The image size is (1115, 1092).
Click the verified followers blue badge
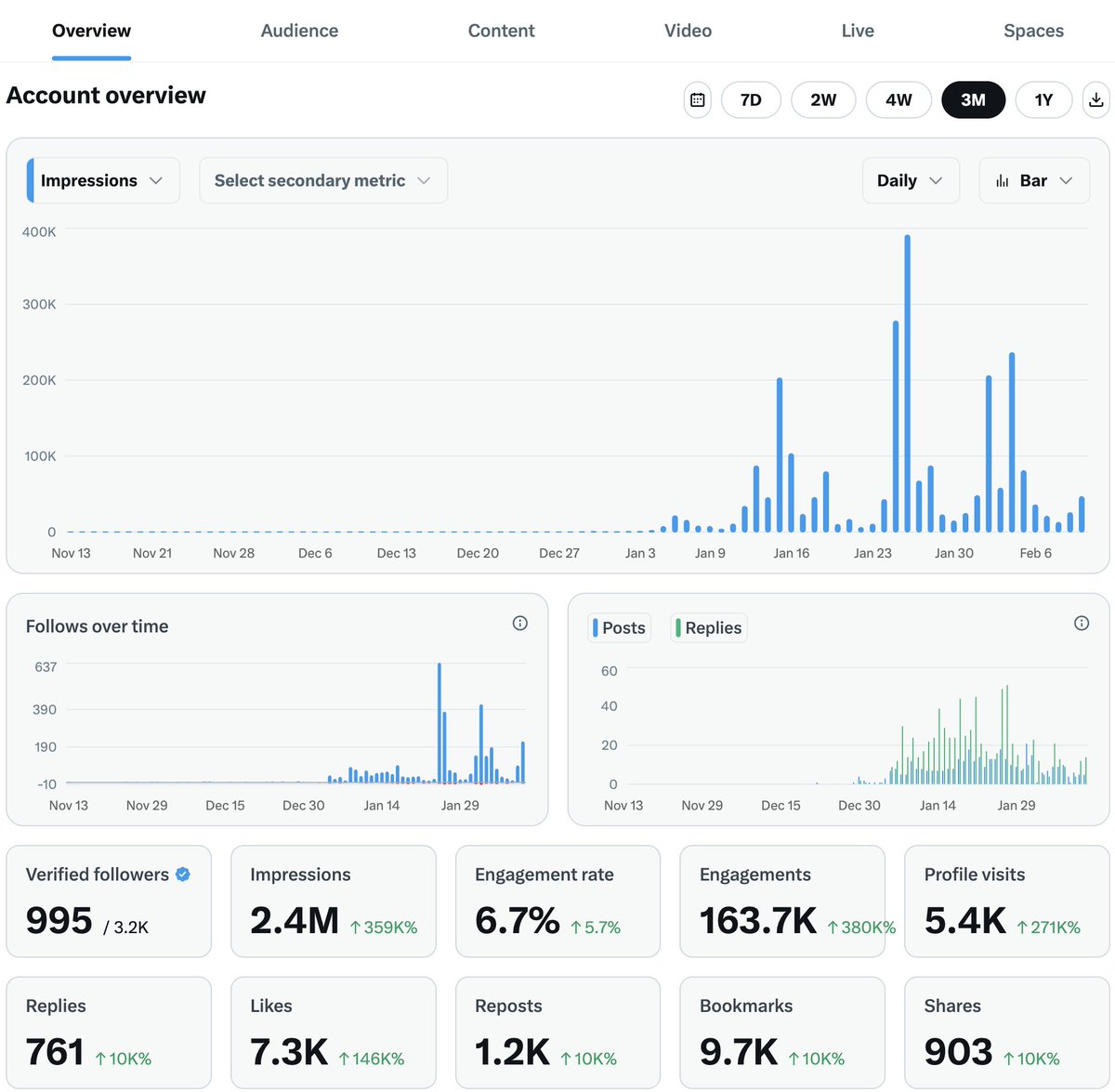[x=183, y=874]
